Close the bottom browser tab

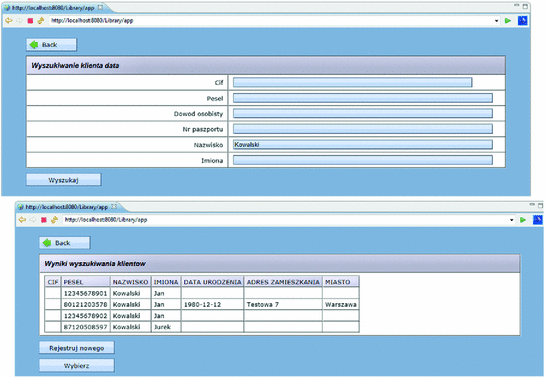[x=114, y=206]
